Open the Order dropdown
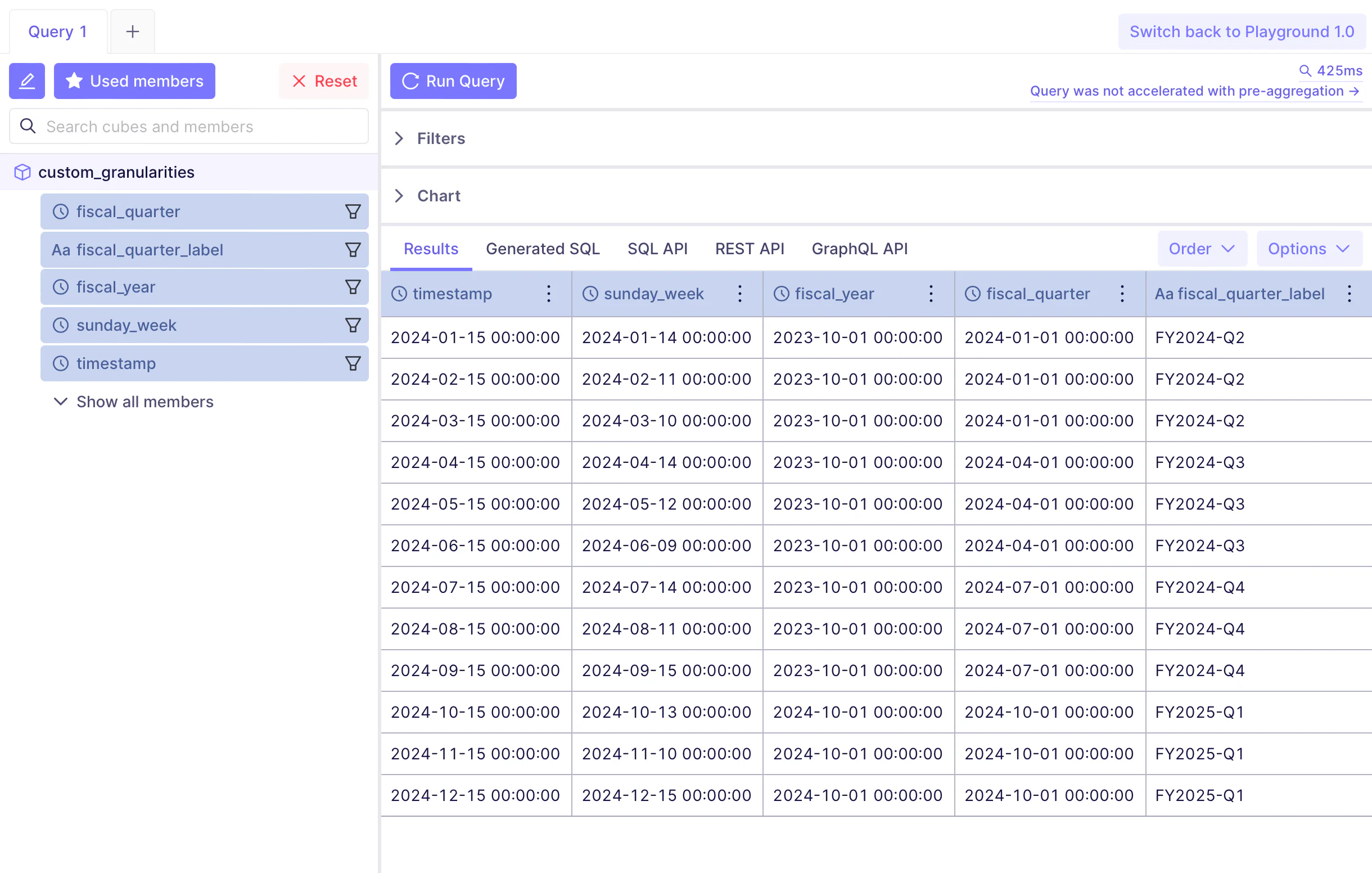 pyautogui.click(x=1201, y=249)
